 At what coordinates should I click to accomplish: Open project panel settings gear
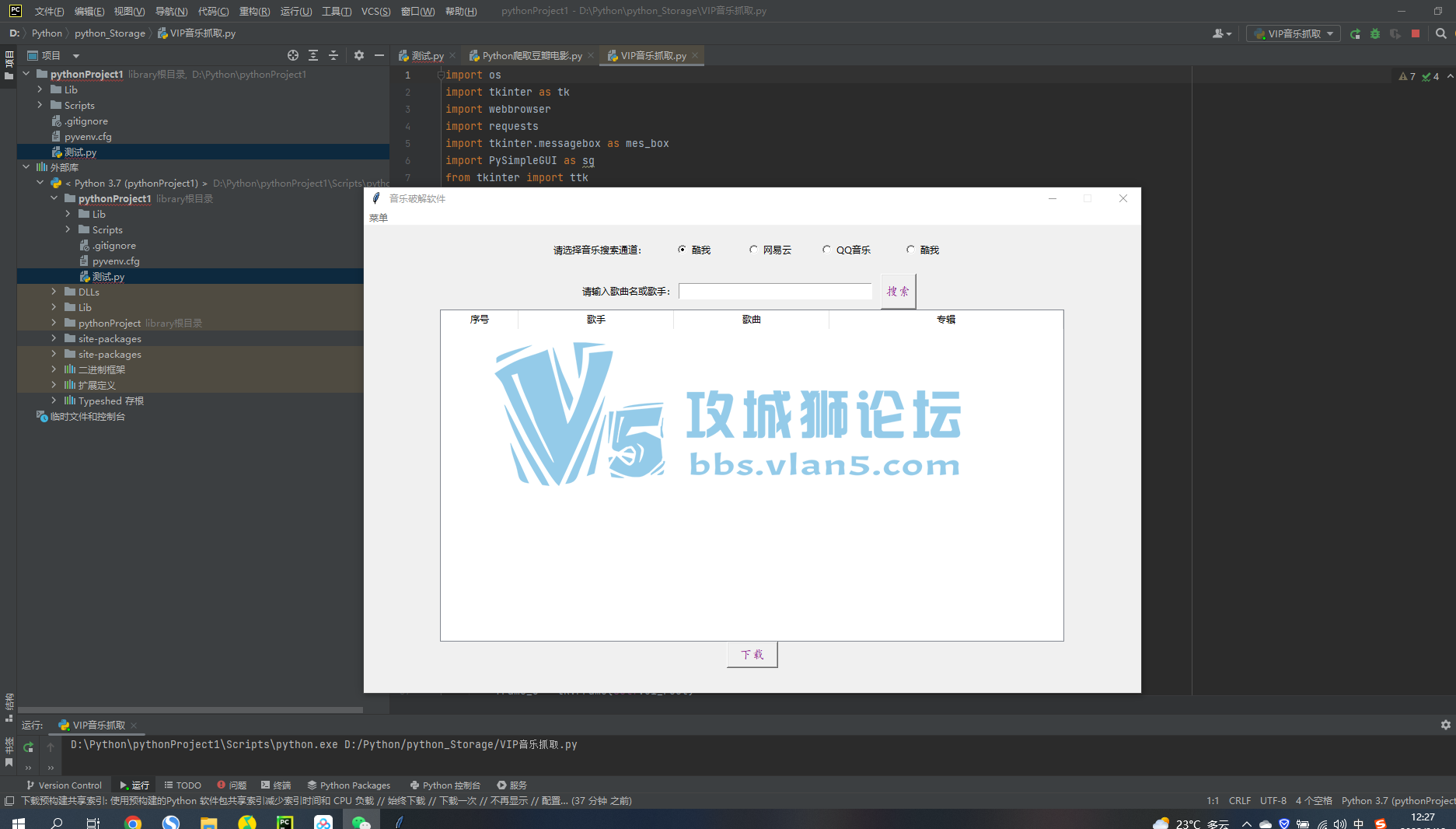click(x=358, y=55)
